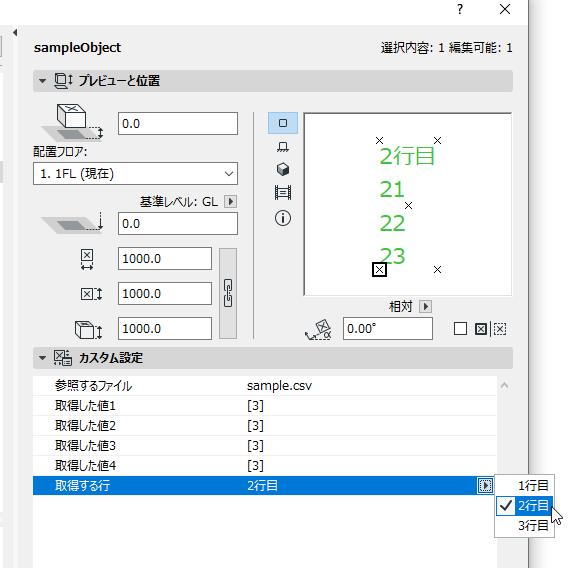Click the GL offset field showing 0.0
The width and height of the screenshot is (581, 568).
(178, 223)
